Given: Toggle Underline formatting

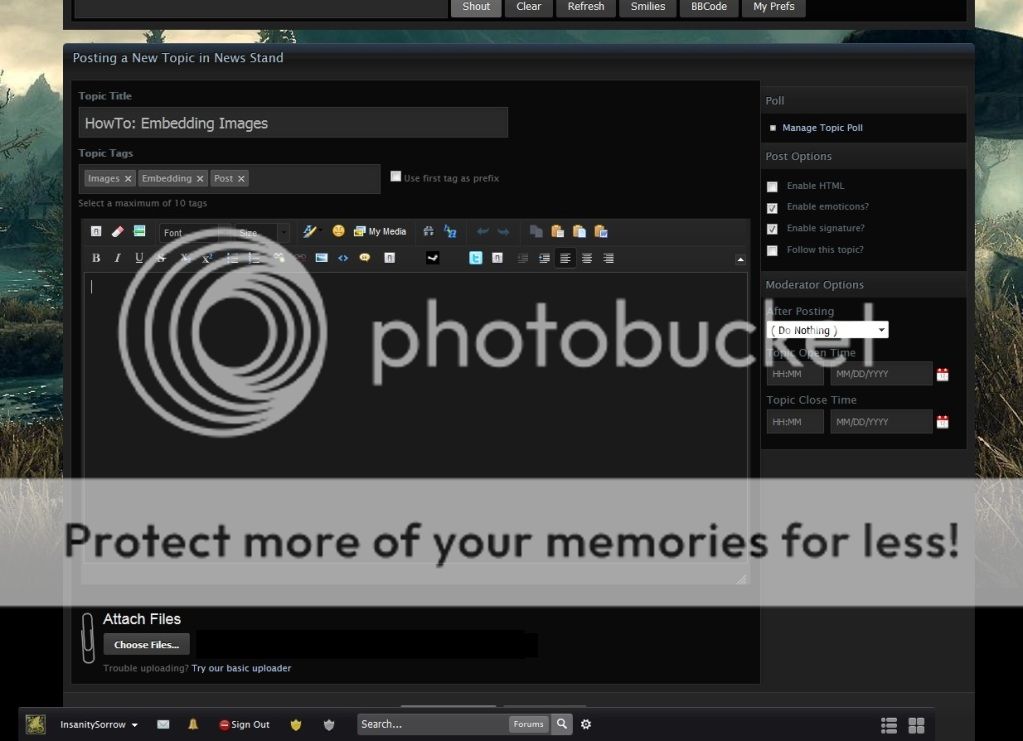Looking at the screenshot, I should (139, 258).
